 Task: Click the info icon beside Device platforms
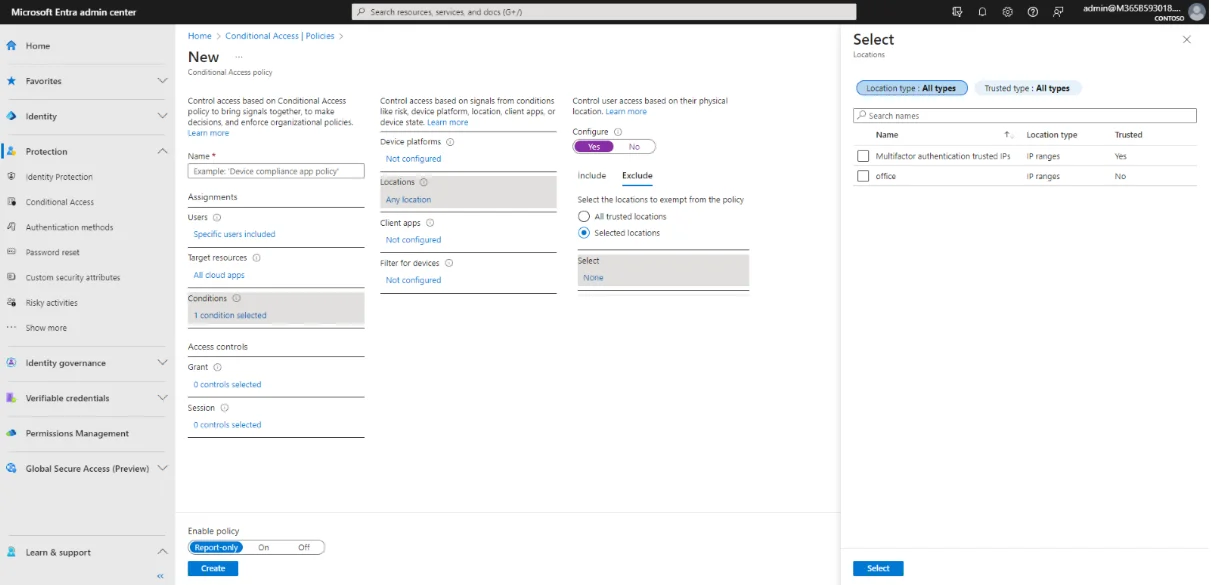click(450, 142)
